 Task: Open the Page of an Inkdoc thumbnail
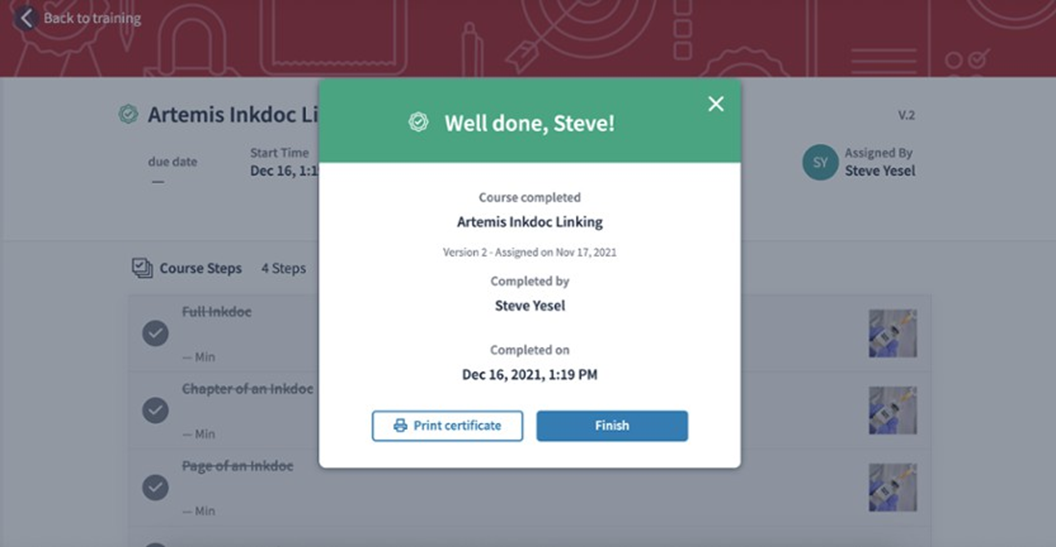click(x=892, y=487)
